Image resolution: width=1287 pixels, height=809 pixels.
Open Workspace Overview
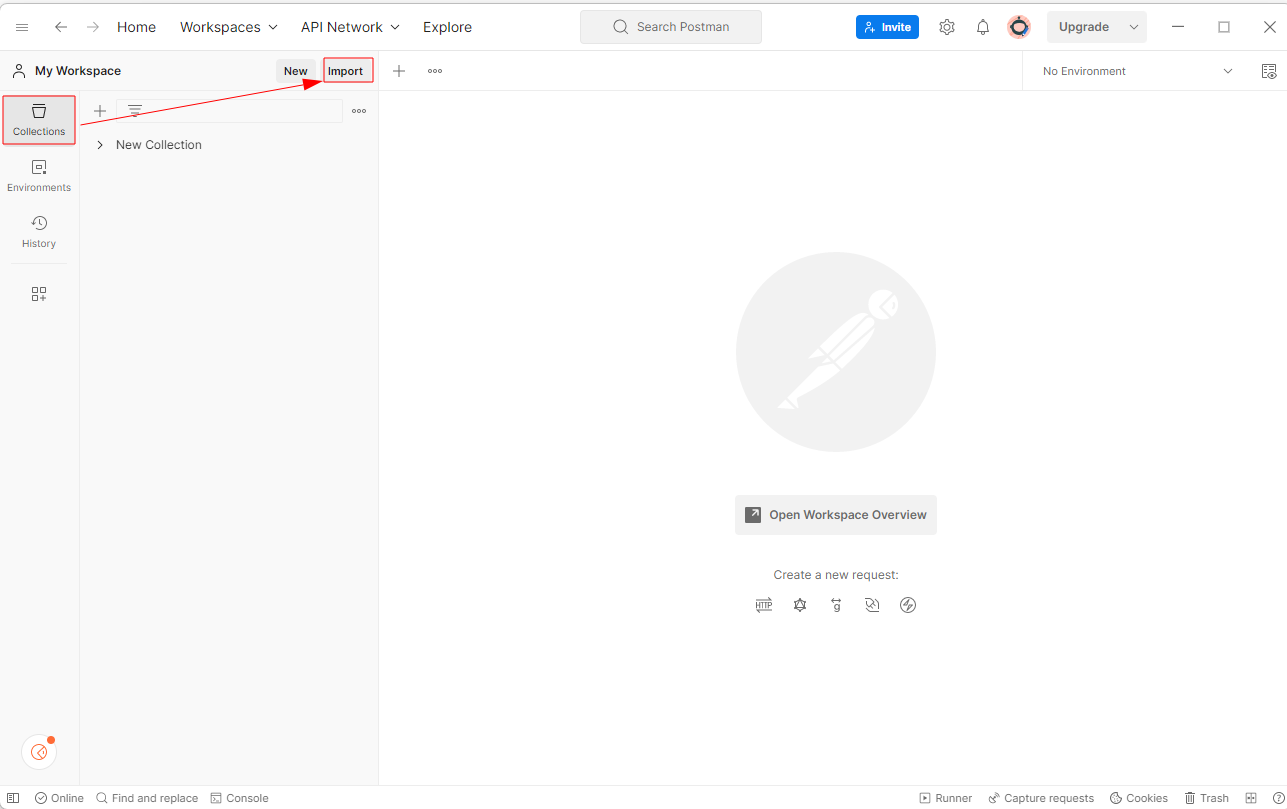836,515
